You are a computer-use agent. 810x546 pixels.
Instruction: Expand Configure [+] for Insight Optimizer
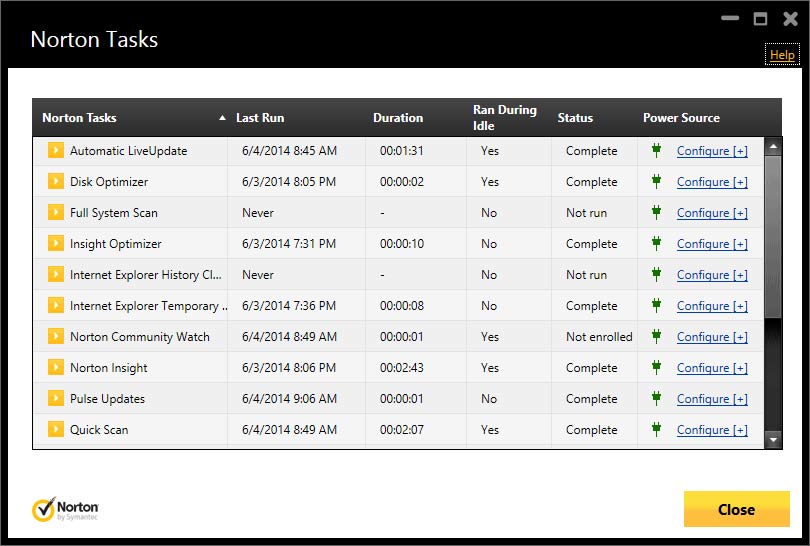712,244
